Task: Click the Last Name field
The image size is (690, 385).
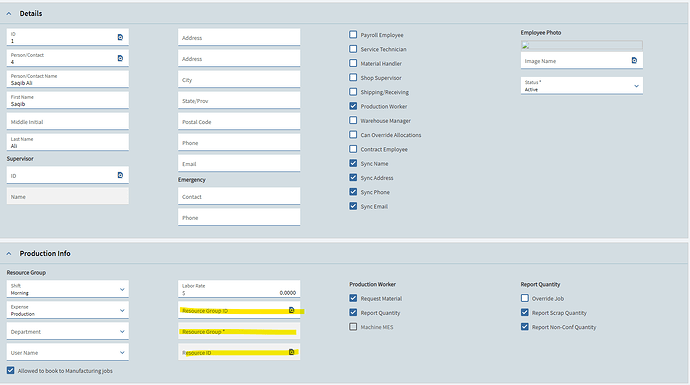Action: pos(68,142)
